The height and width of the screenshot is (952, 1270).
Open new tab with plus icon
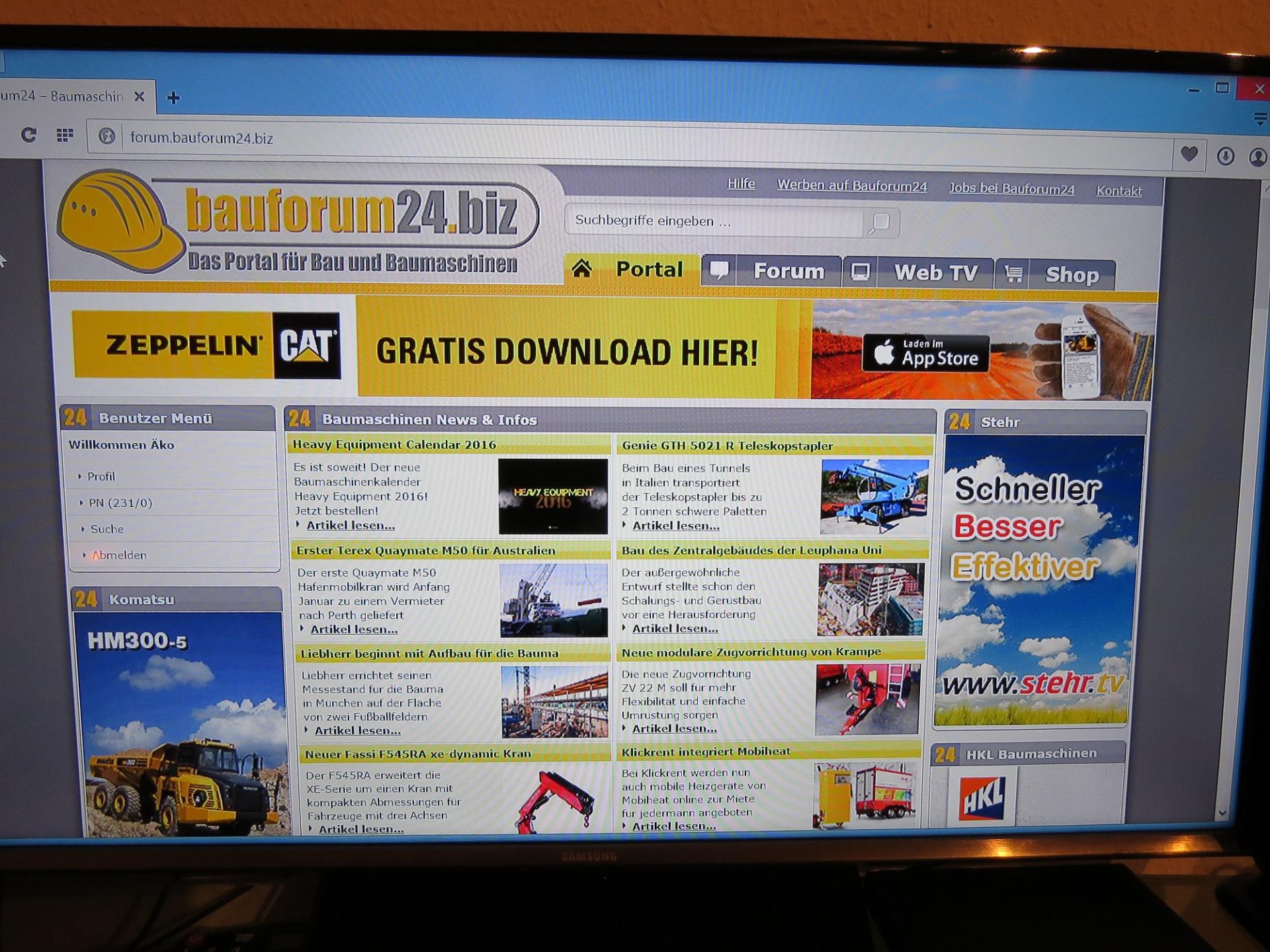click(173, 98)
